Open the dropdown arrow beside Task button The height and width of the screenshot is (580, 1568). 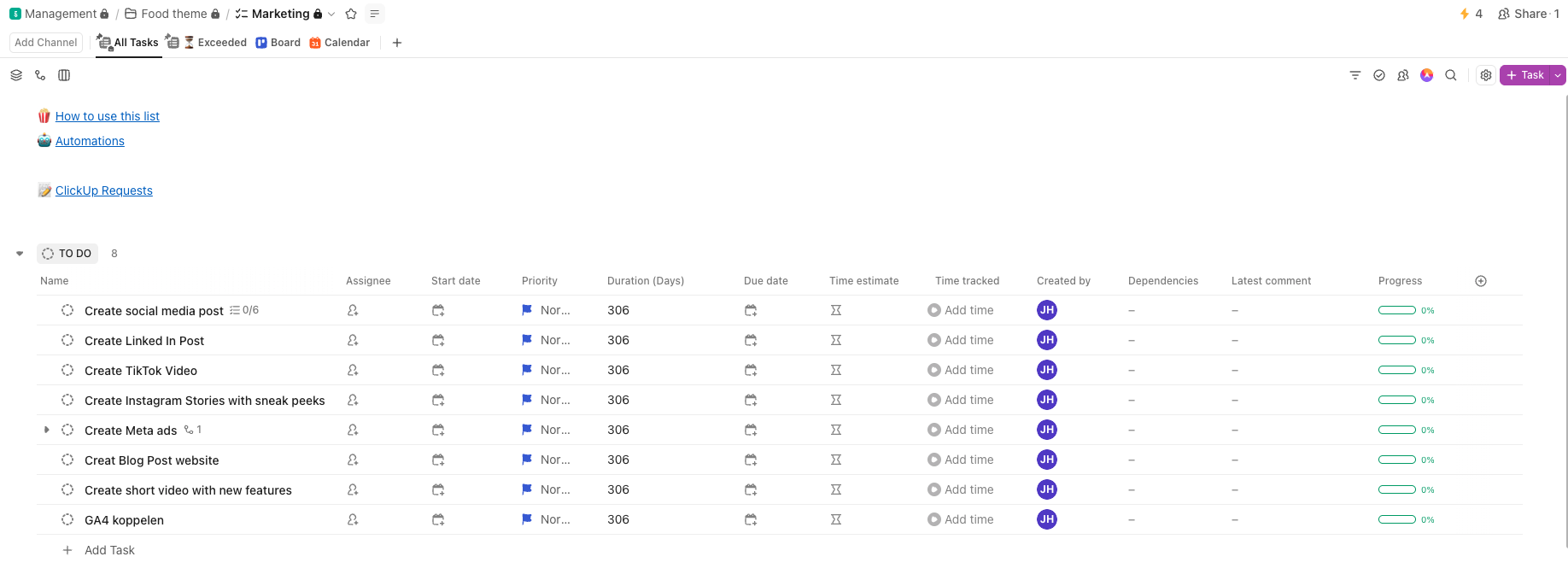[1558, 75]
